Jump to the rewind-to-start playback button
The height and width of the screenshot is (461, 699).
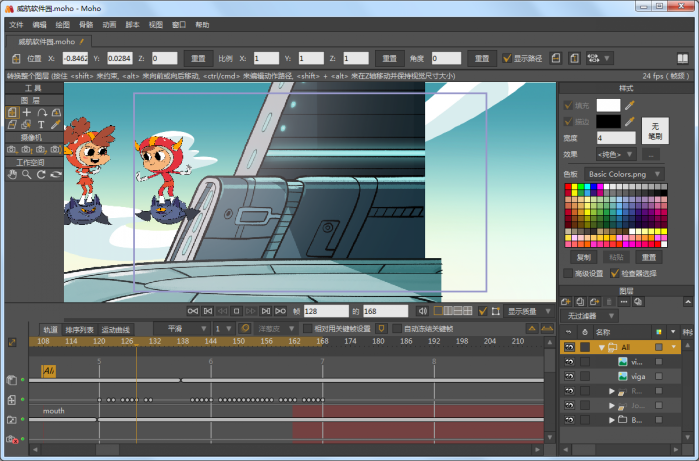(193, 311)
